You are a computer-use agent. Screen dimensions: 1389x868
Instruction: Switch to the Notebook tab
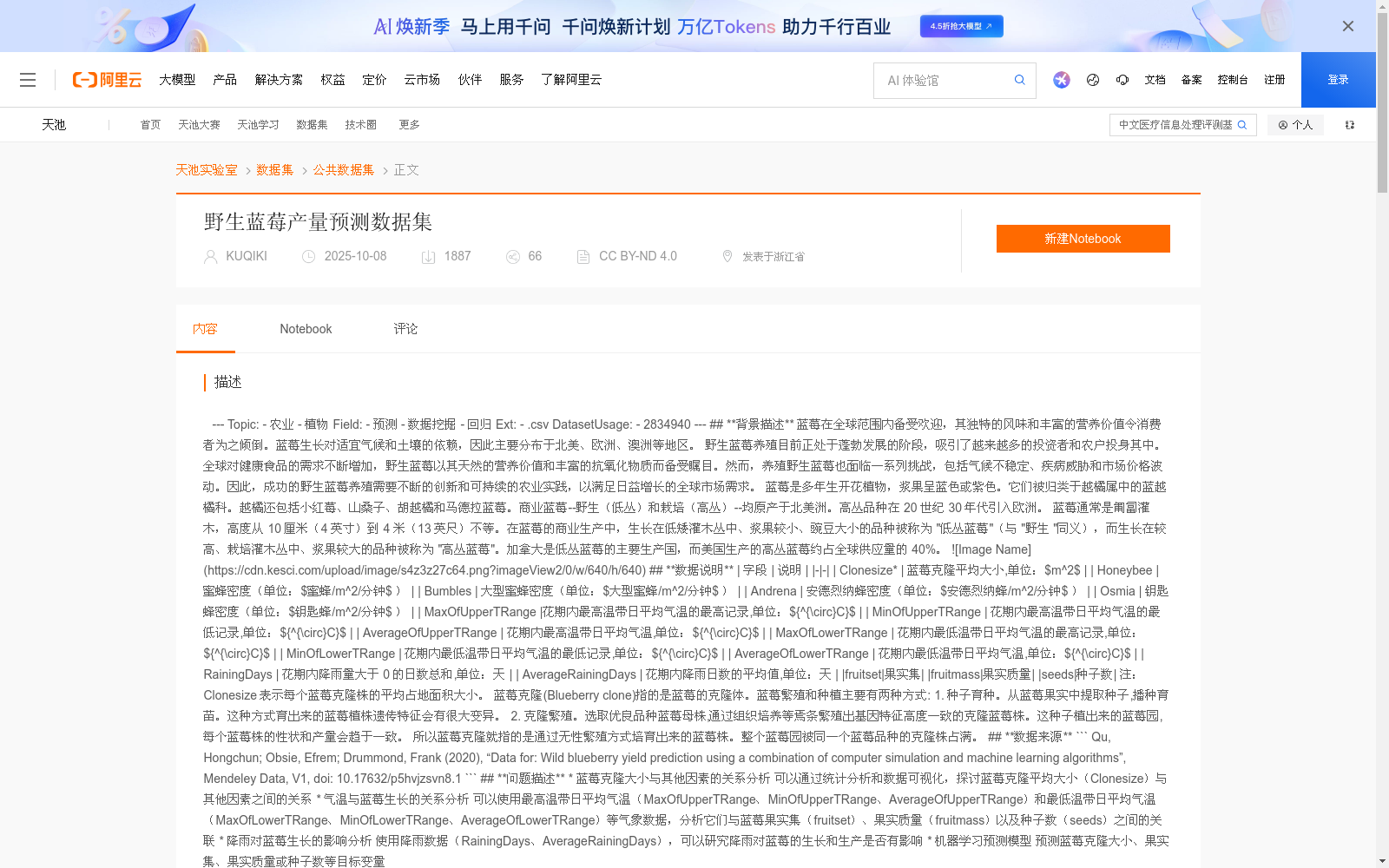pos(306,329)
